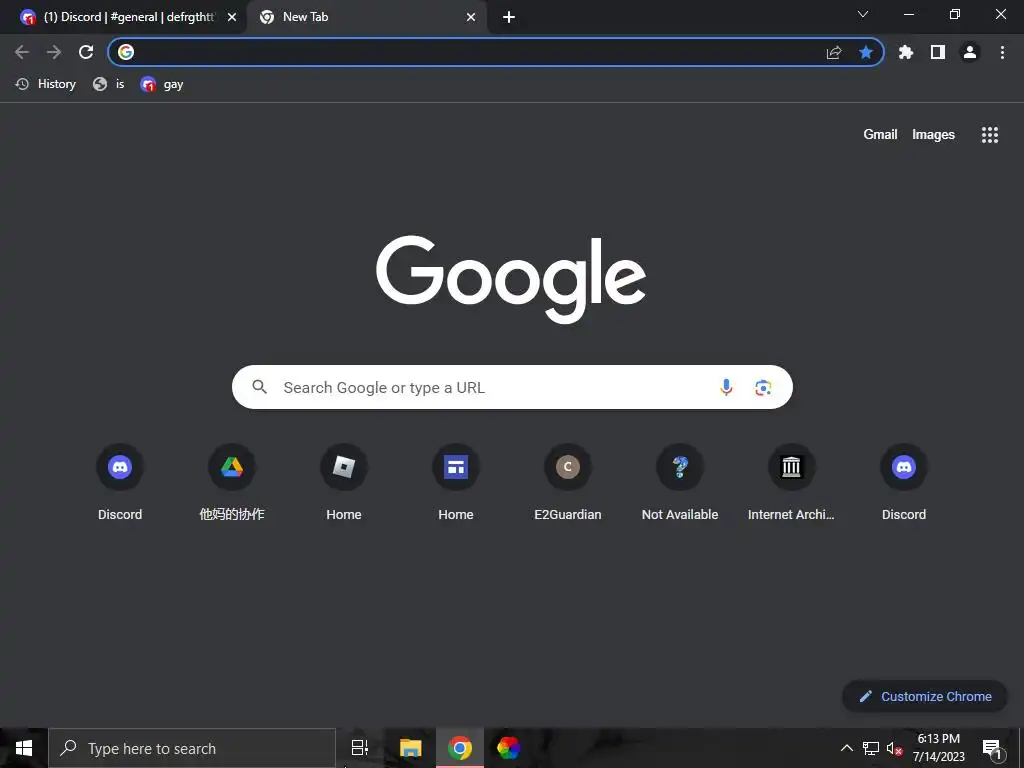Open the colorful wheel app on taskbar

point(508,748)
